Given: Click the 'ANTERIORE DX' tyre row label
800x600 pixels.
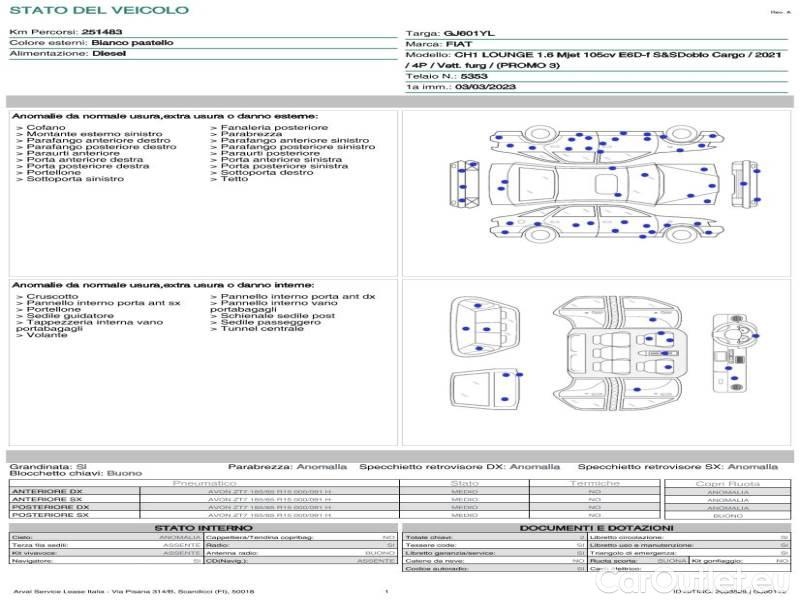Looking at the screenshot, I should 47,491.
